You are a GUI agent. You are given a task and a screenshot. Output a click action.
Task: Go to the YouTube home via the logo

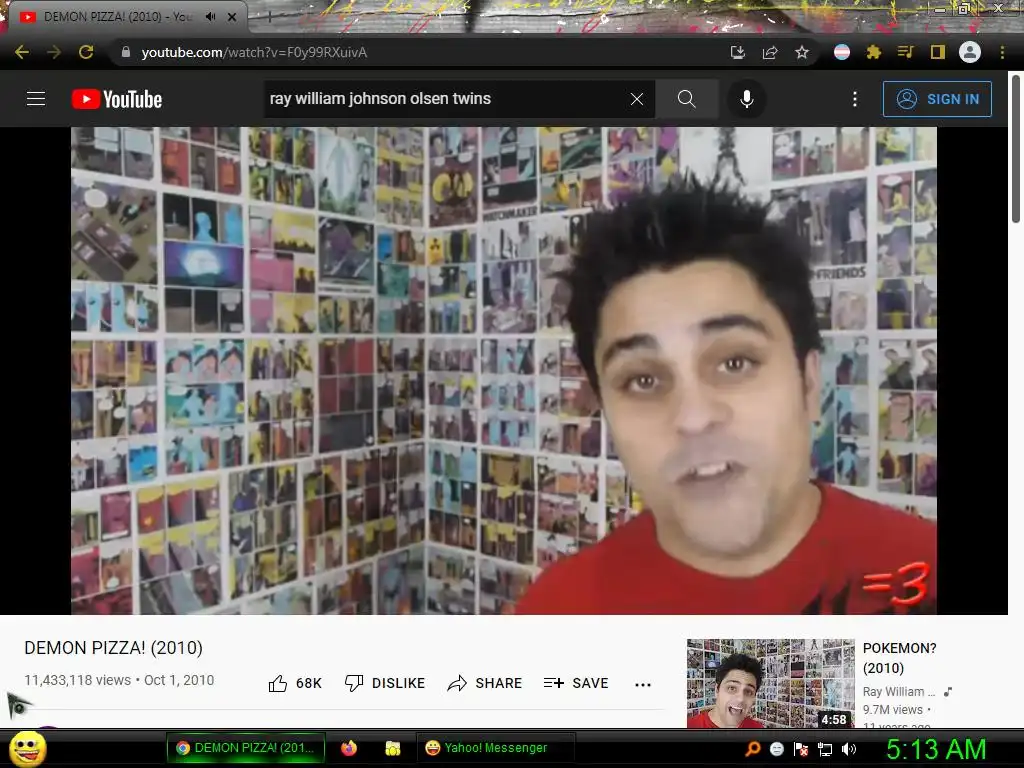[x=117, y=99]
